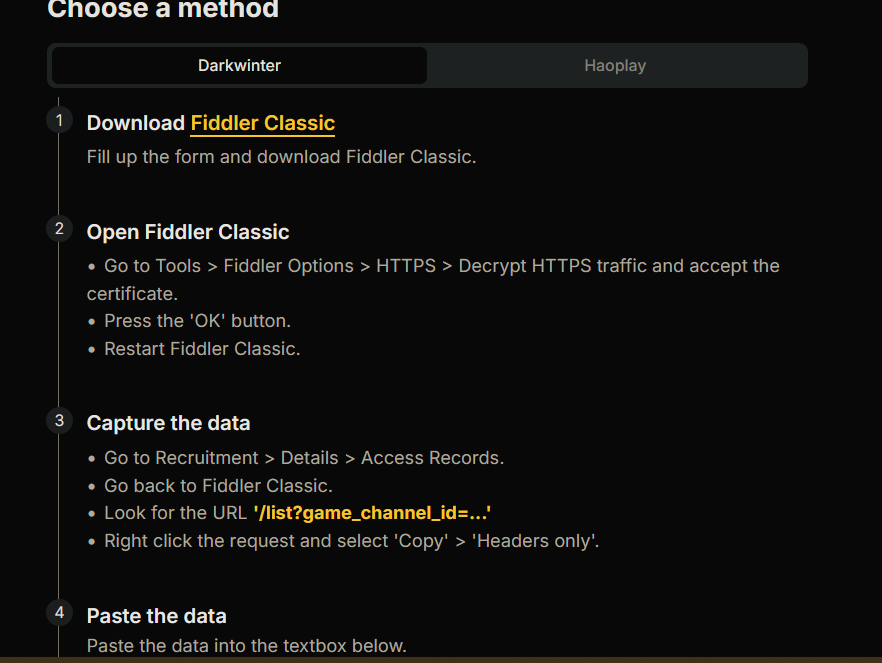Click the step 1 number circle
This screenshot has height=663, width=882.
(60, 120)
